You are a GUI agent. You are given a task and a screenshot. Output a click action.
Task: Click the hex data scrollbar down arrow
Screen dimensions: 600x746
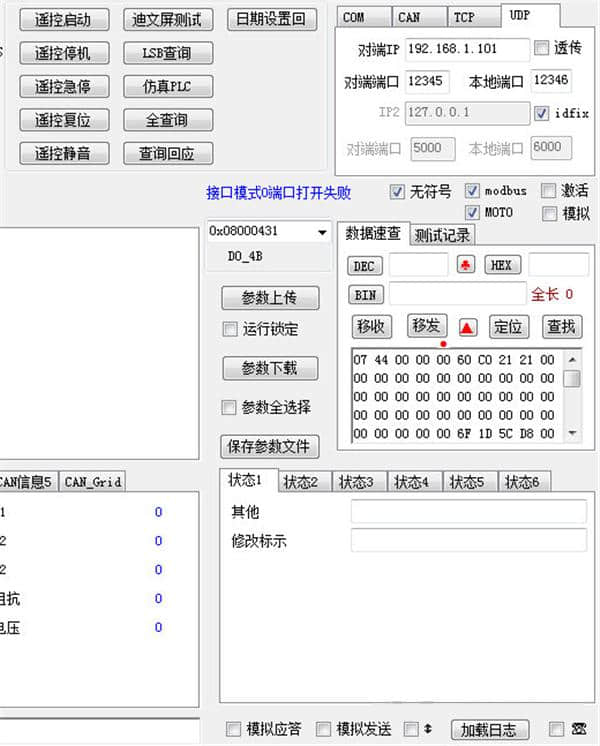572,433
